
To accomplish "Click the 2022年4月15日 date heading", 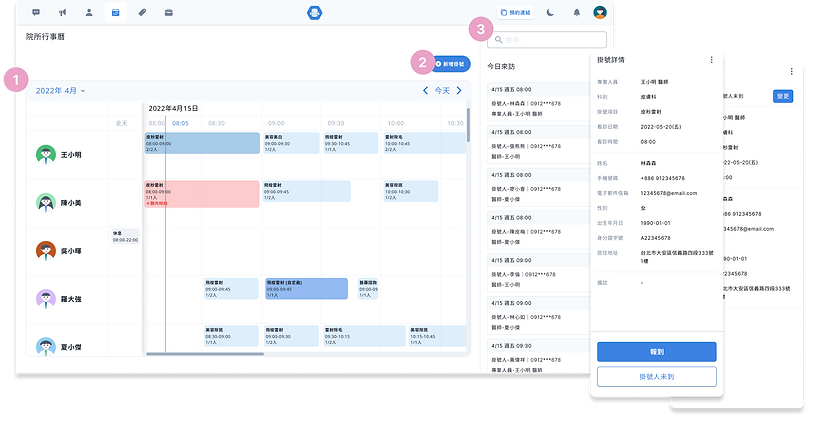I will (x=173, y=109).
